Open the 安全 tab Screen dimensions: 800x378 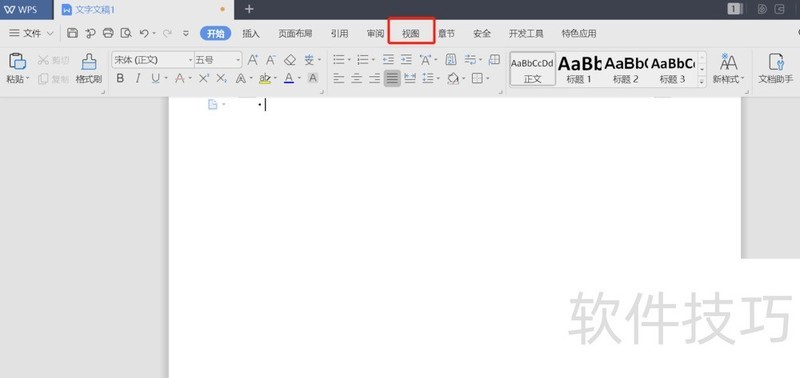pos(482,34)
